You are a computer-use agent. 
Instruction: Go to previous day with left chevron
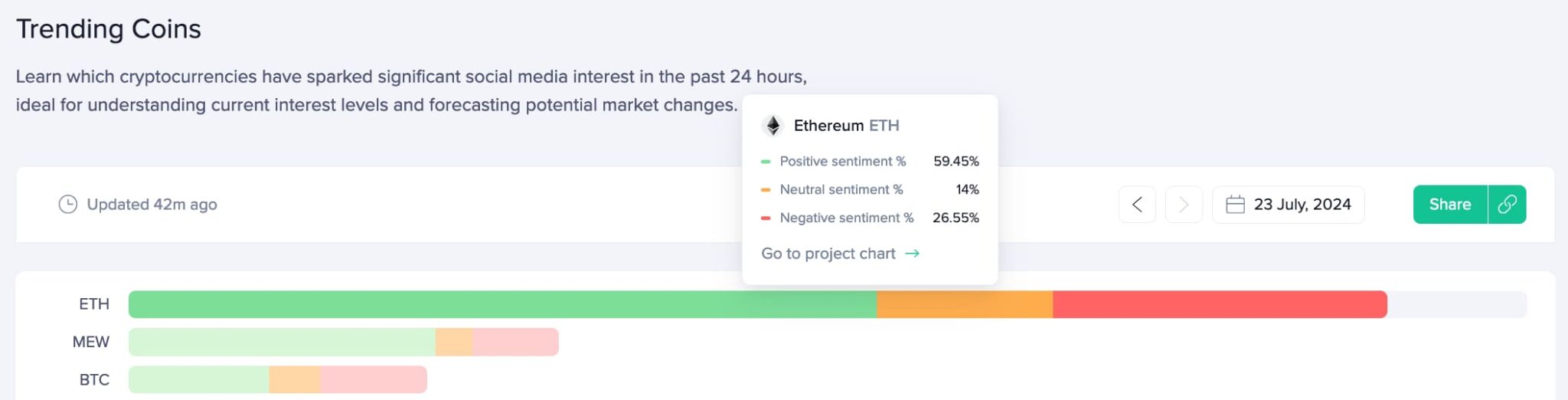tap(1137, 205)
